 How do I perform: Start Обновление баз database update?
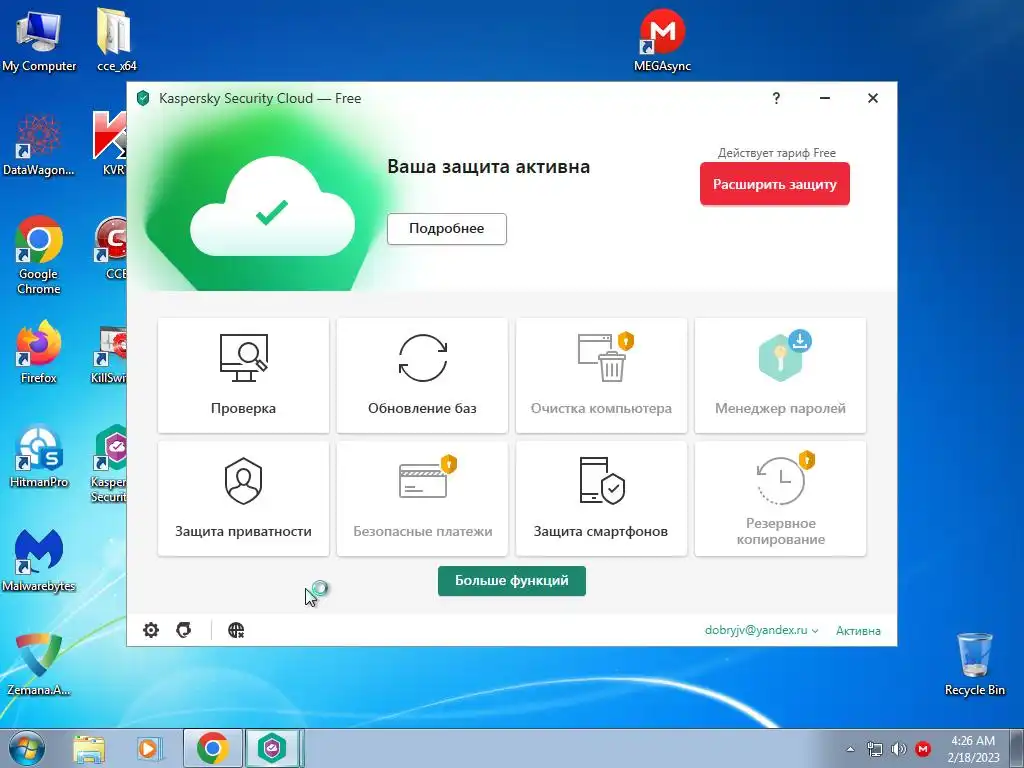tap(422, 375)
